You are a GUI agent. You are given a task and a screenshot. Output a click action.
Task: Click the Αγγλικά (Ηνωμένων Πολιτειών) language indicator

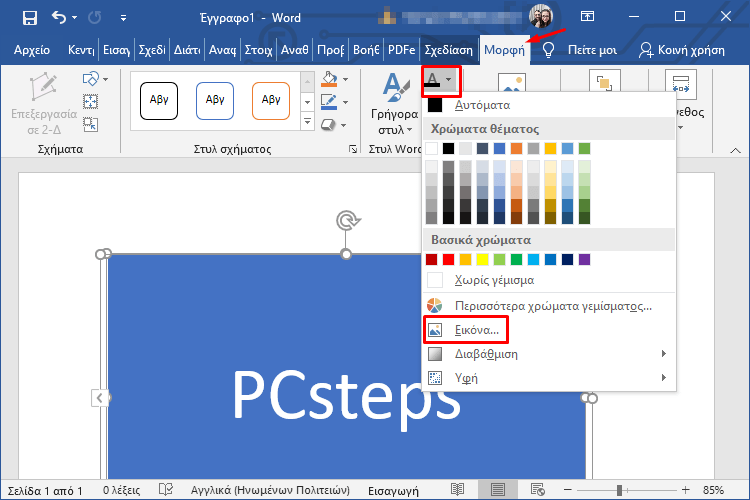coord(270,490)
